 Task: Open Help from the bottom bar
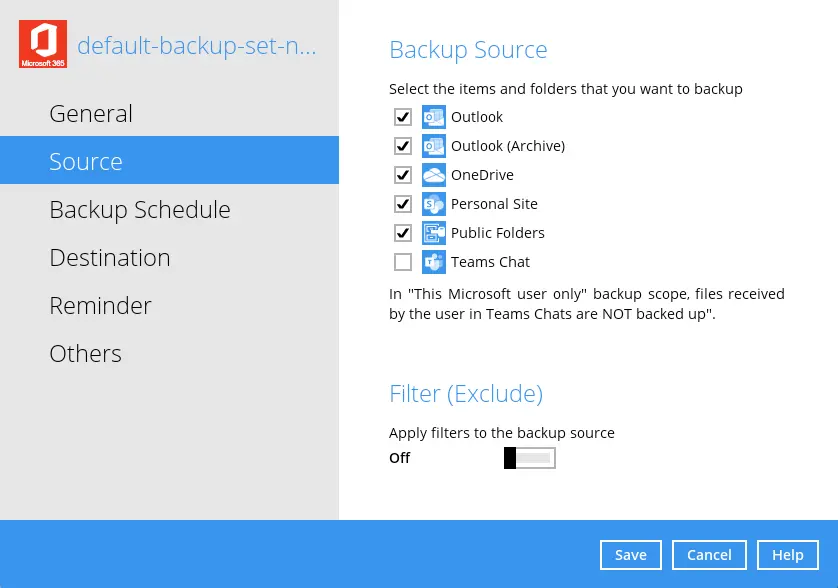(788, 555)
